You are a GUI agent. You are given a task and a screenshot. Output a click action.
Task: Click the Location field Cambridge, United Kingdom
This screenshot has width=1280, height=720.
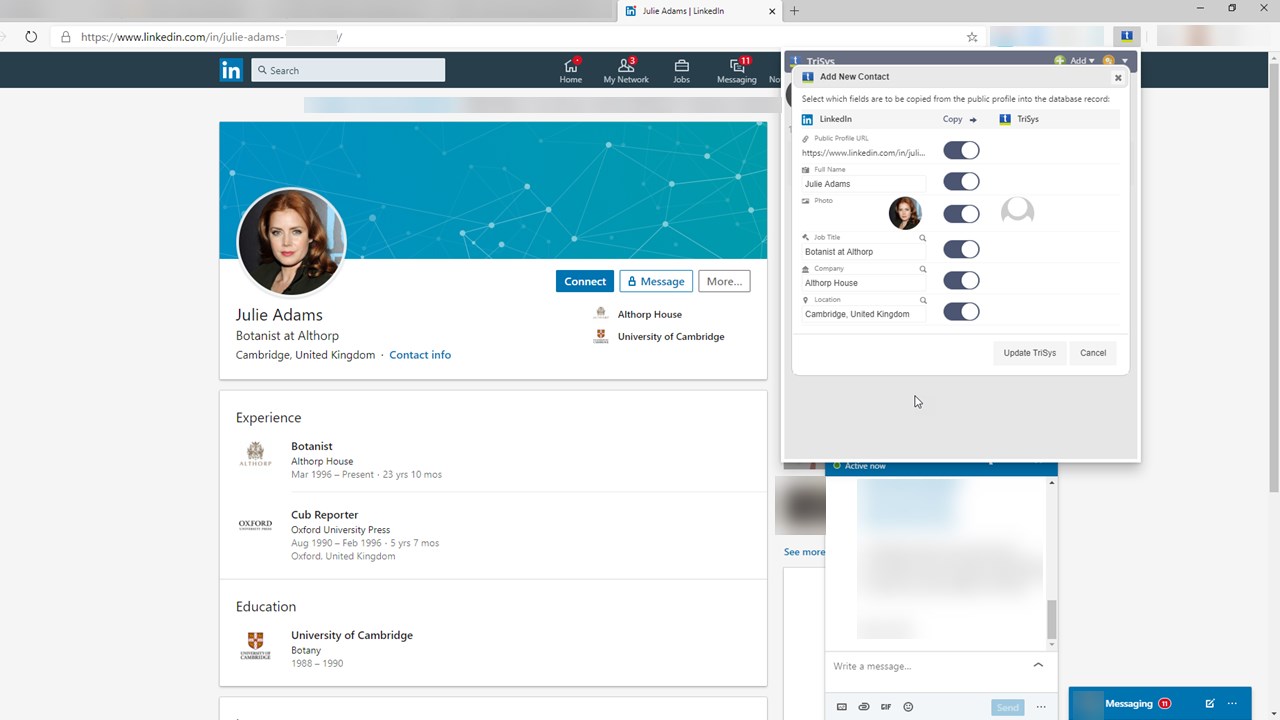[864, 314]
